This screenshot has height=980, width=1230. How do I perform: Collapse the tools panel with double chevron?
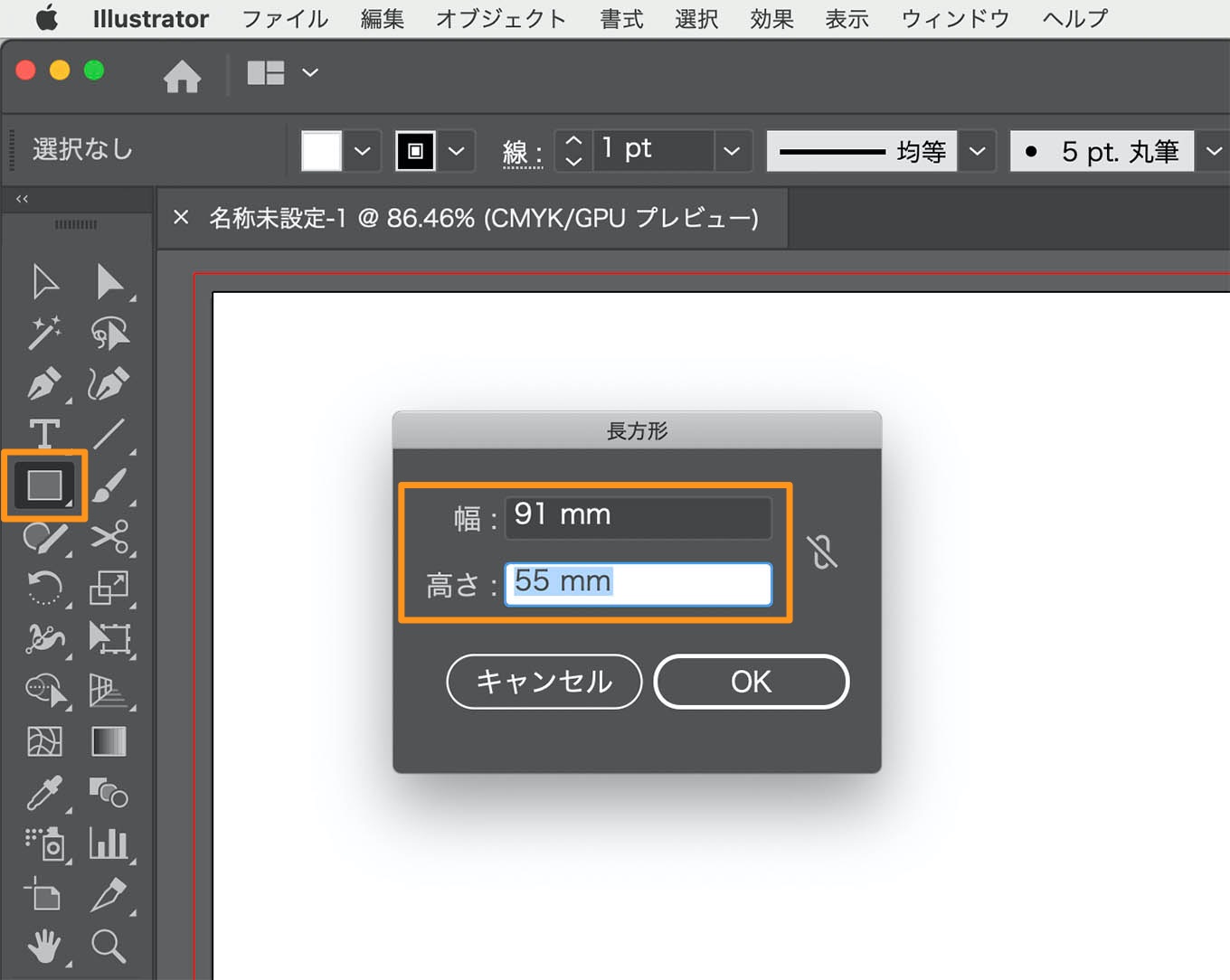pos(22,199)
